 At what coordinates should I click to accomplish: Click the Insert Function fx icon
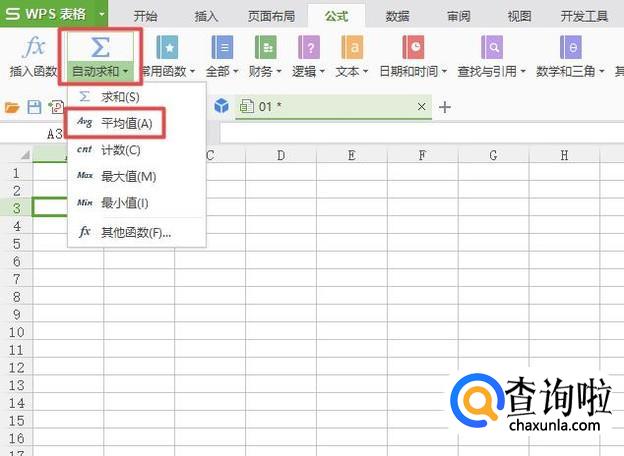(33, 47)
